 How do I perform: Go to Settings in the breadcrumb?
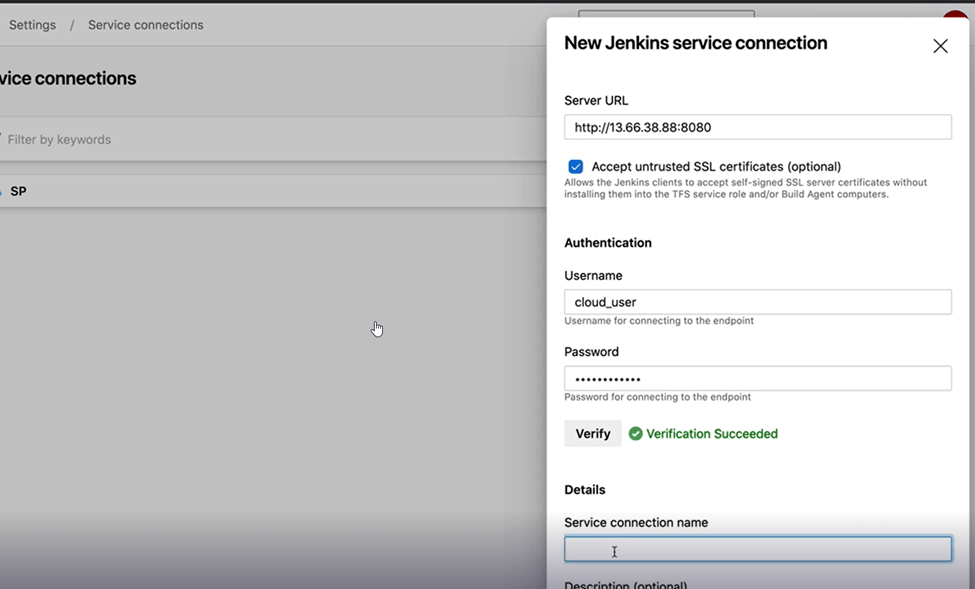(32, 25)
